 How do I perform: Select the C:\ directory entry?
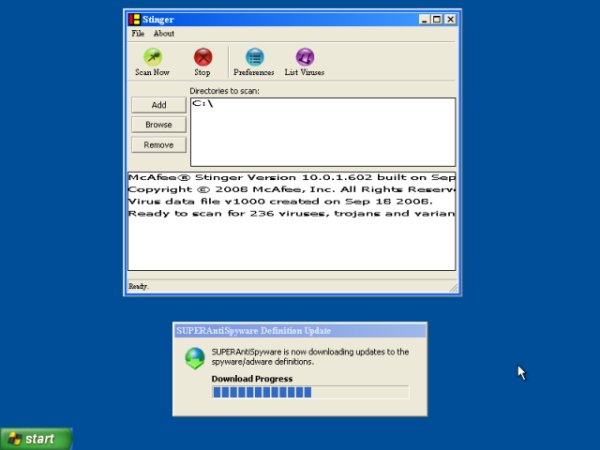(x=203, y=103)
